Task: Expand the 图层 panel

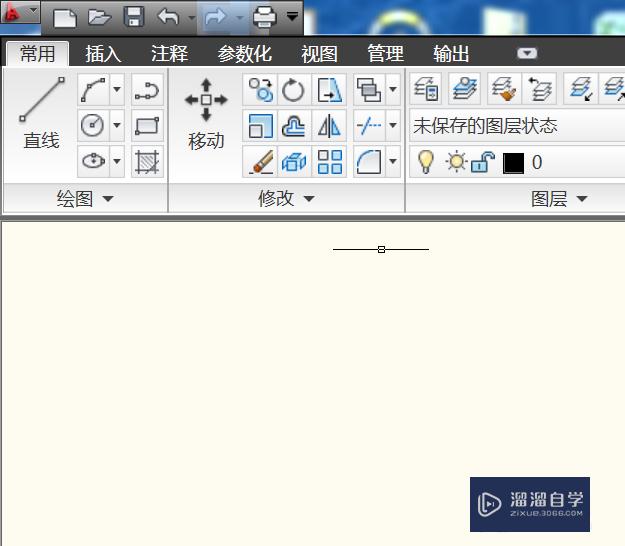Action: tap(558, 198)
